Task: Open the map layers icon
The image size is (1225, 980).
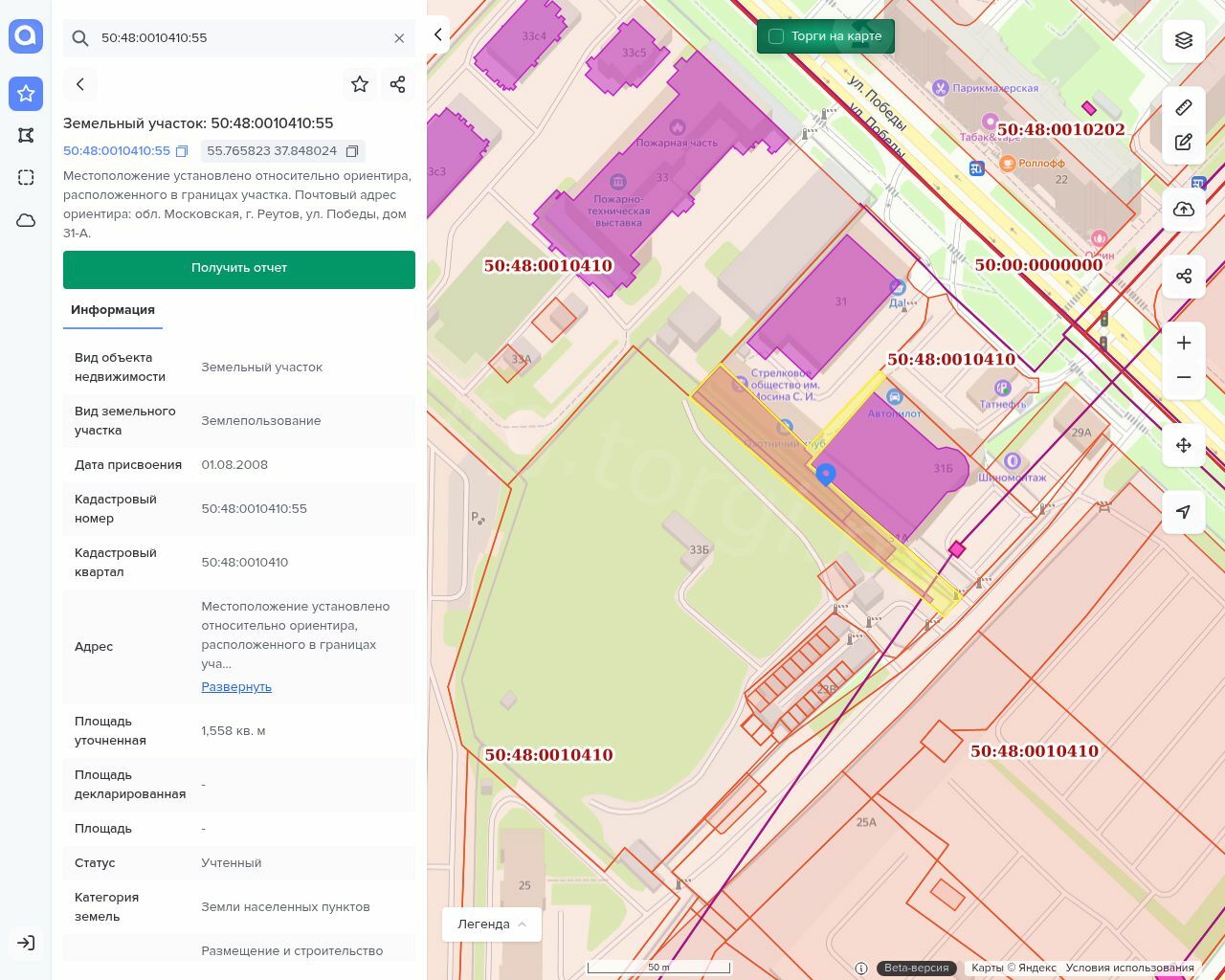Action: [1184, 40]
